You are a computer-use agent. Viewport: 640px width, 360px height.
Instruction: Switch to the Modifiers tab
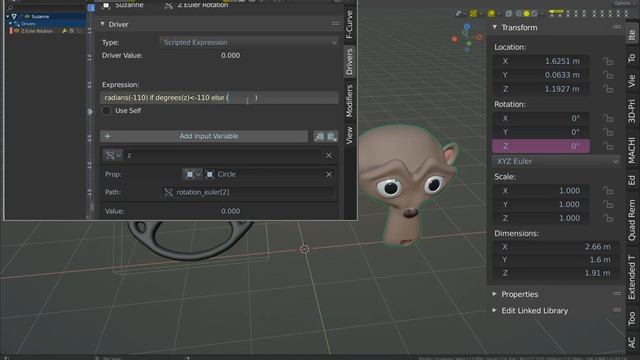tap(349, 100)
